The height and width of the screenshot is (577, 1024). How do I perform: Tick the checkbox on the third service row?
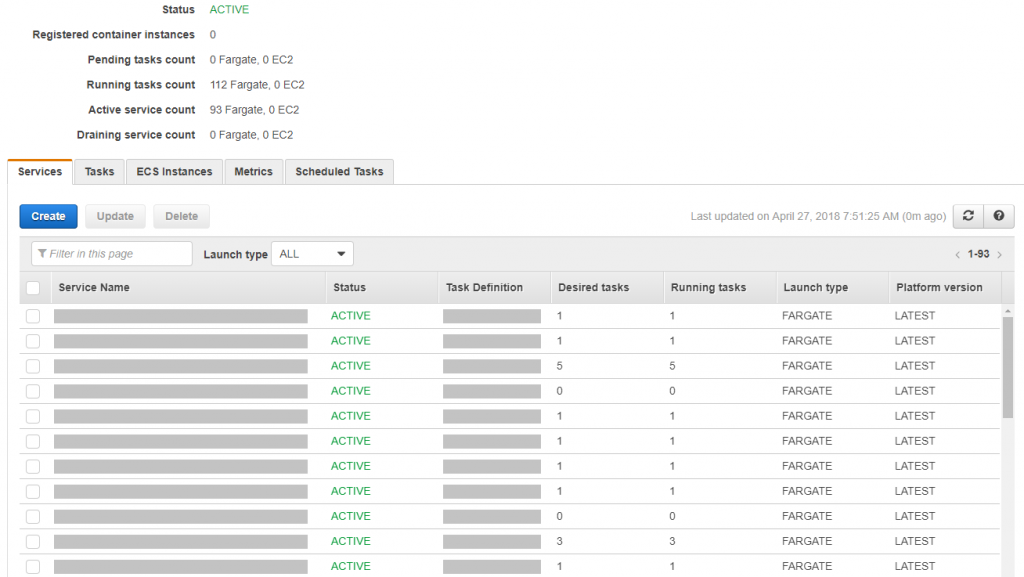[x=33, y=365]
